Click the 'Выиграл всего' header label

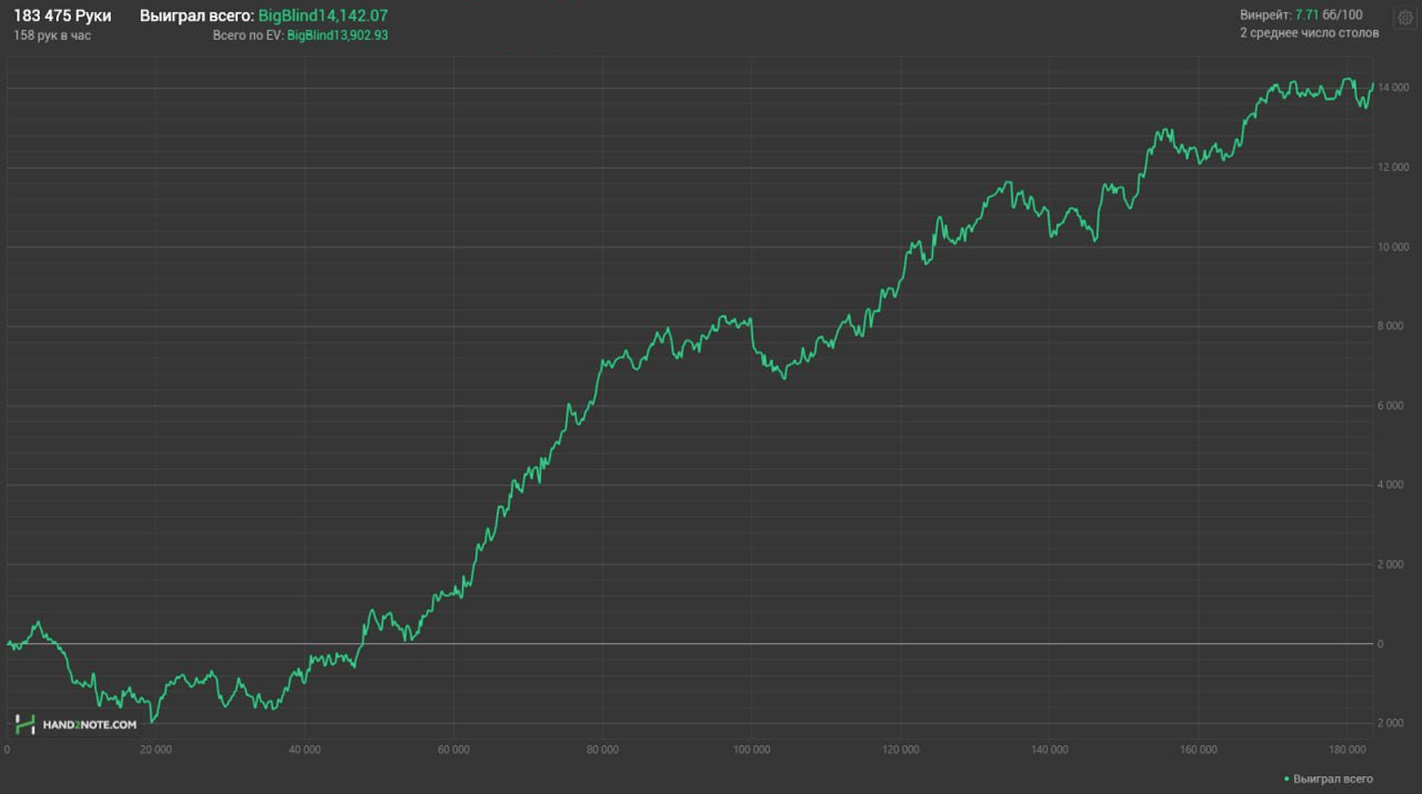(x=196, y=16)
